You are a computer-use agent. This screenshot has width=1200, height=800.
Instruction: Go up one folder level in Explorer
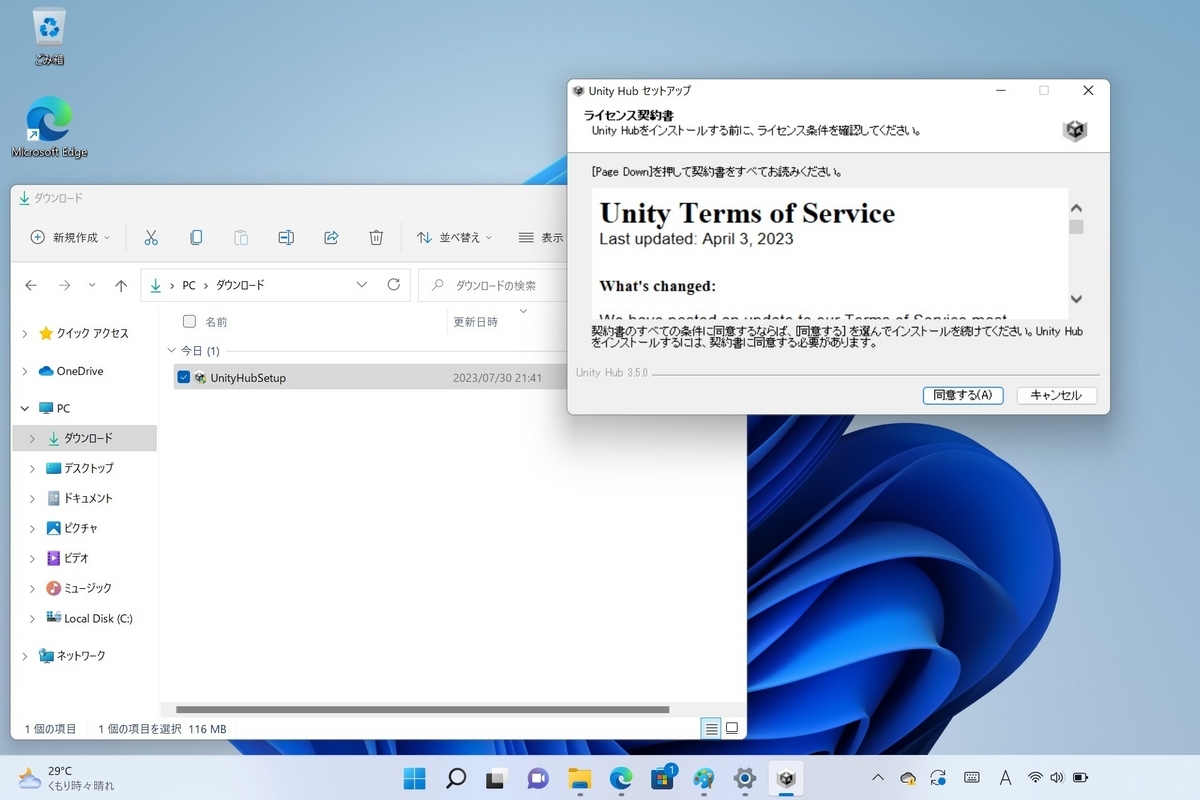[x=121, y=285]
